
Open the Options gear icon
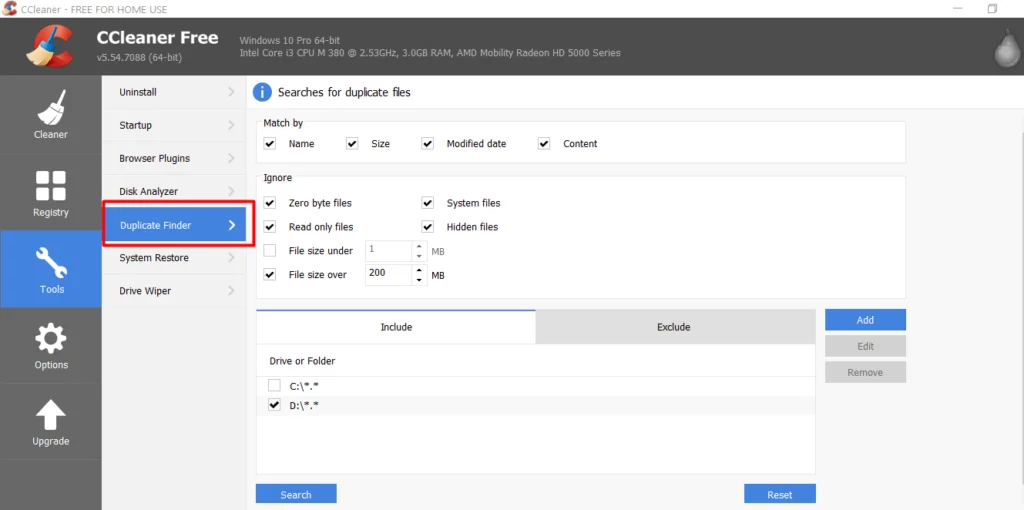tap(51, 339)
